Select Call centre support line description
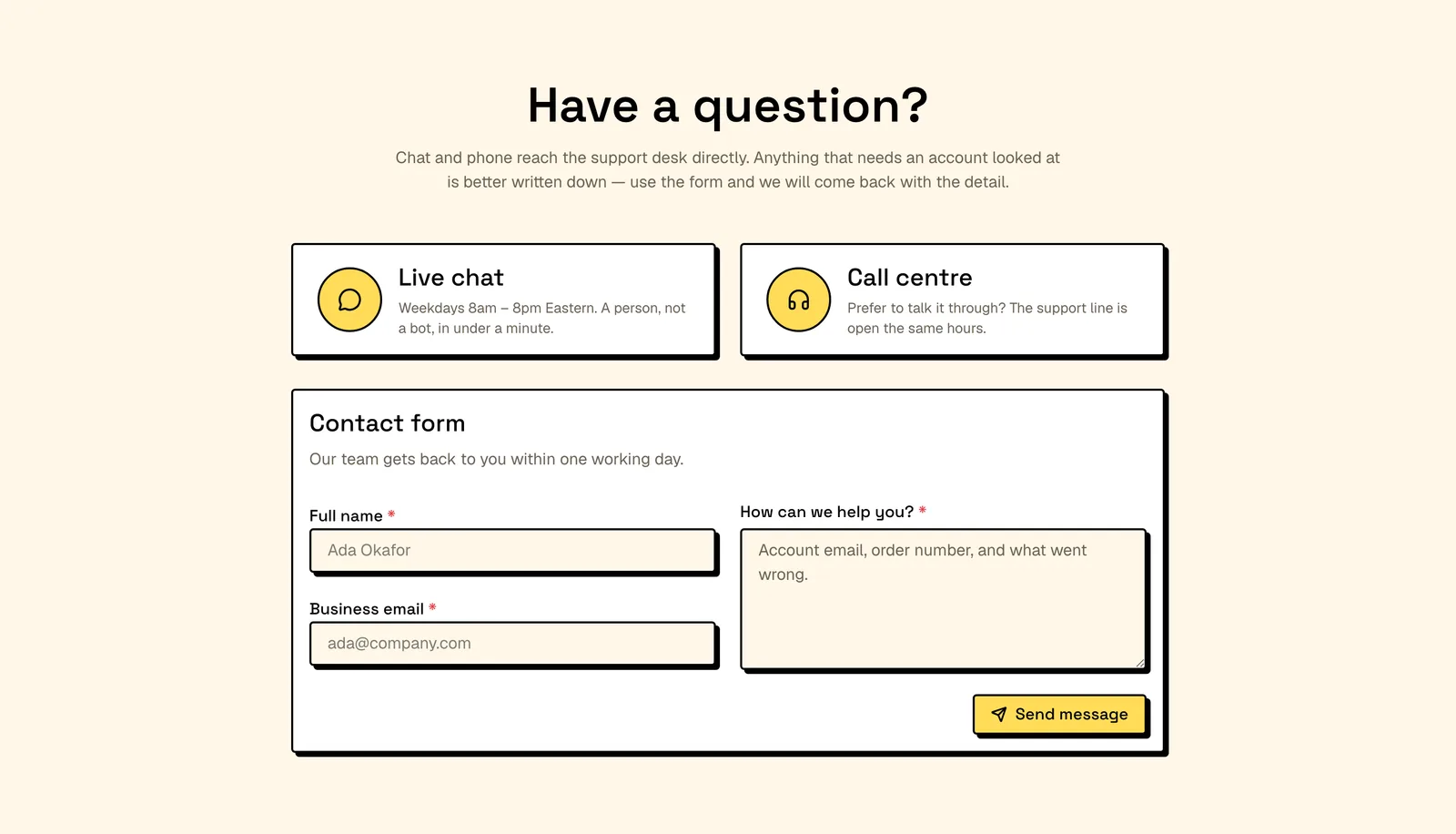This screenshot has width=1456, height=834. point(987,318)
